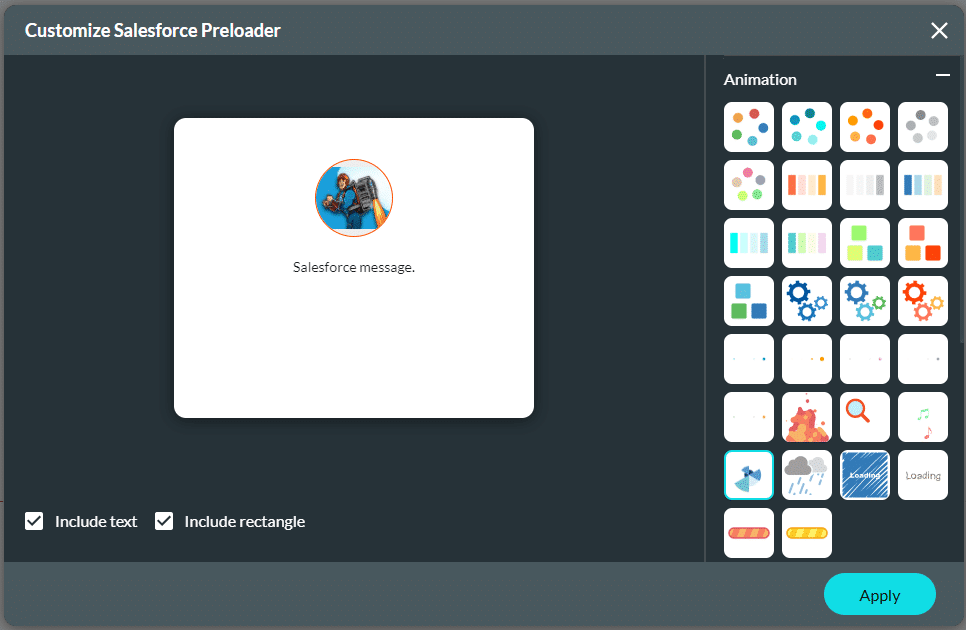Collapse the Animation panel

click(942, 74)
